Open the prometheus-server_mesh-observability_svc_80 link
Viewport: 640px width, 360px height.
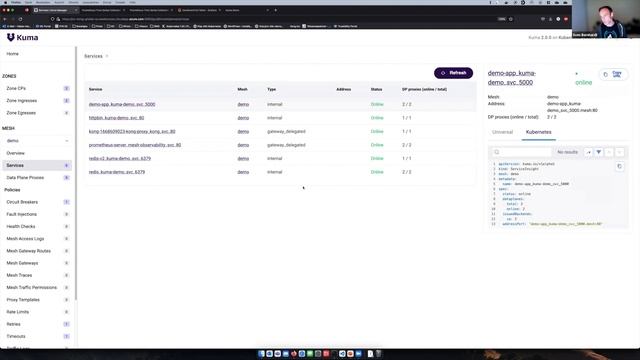[x=135, y=145]
